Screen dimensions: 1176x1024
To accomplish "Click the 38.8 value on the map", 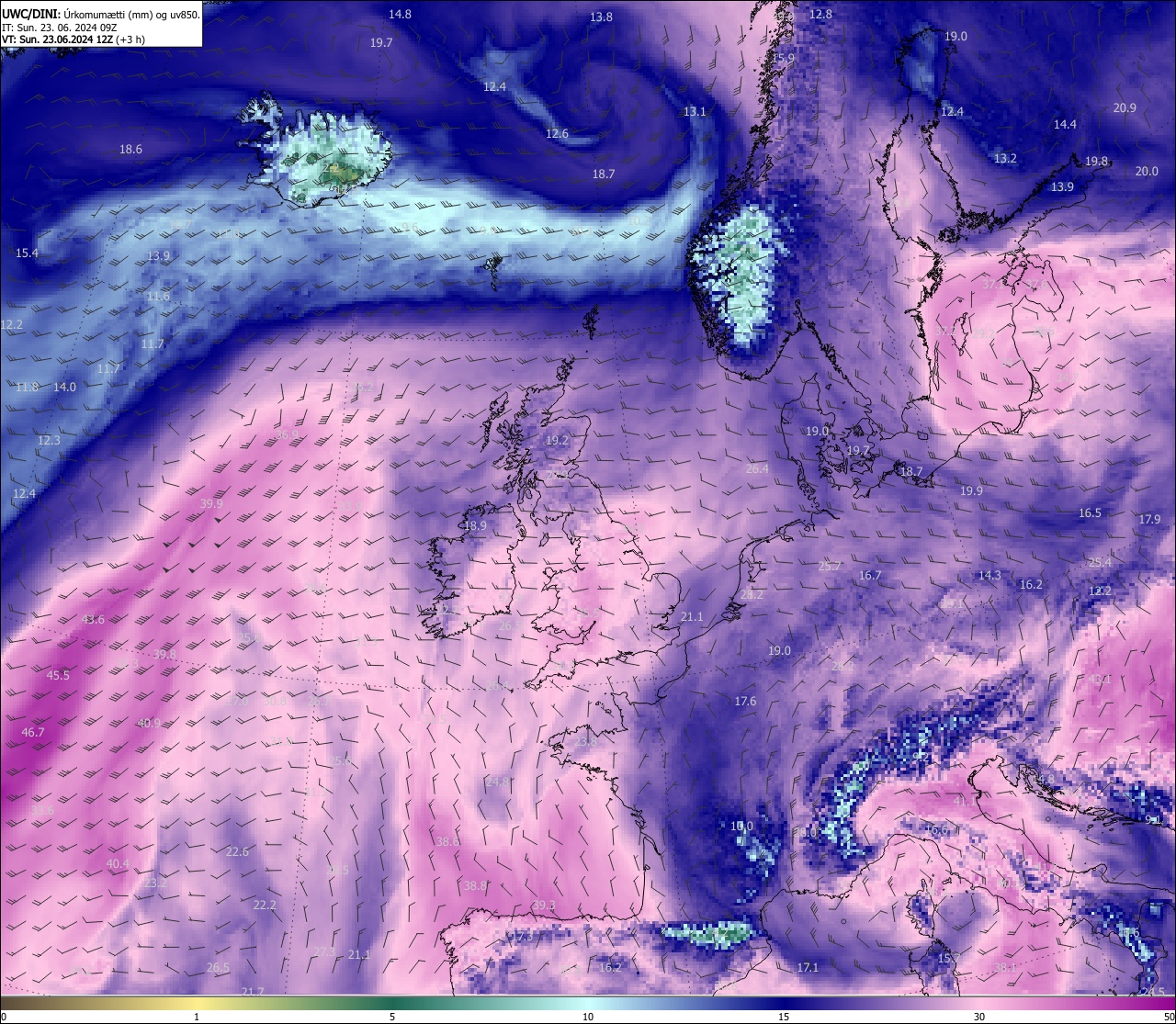I will (x=475, y=885).
